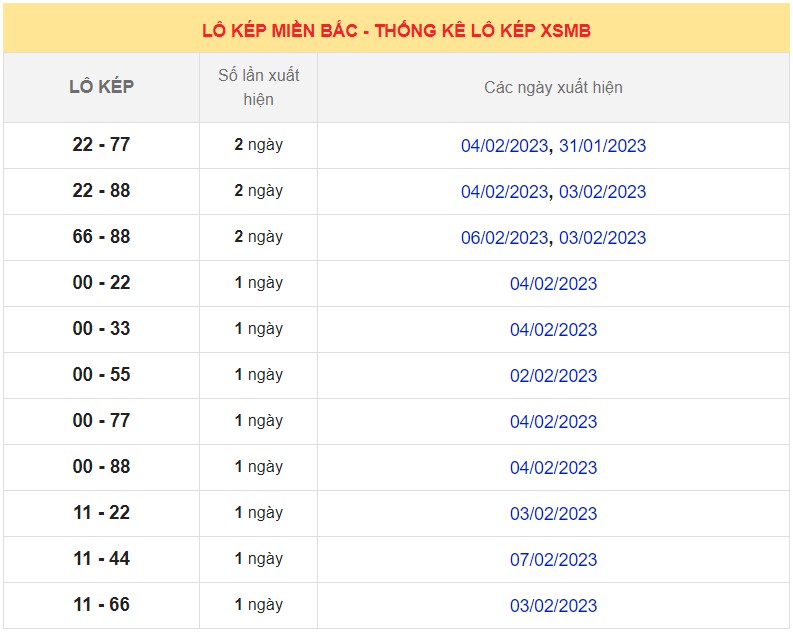Image resolution: width=793 pixels, height=632 pixels.
Task: Click 03/02/2023 in the 22 - 88 row
Action: (x=602, y=192)
